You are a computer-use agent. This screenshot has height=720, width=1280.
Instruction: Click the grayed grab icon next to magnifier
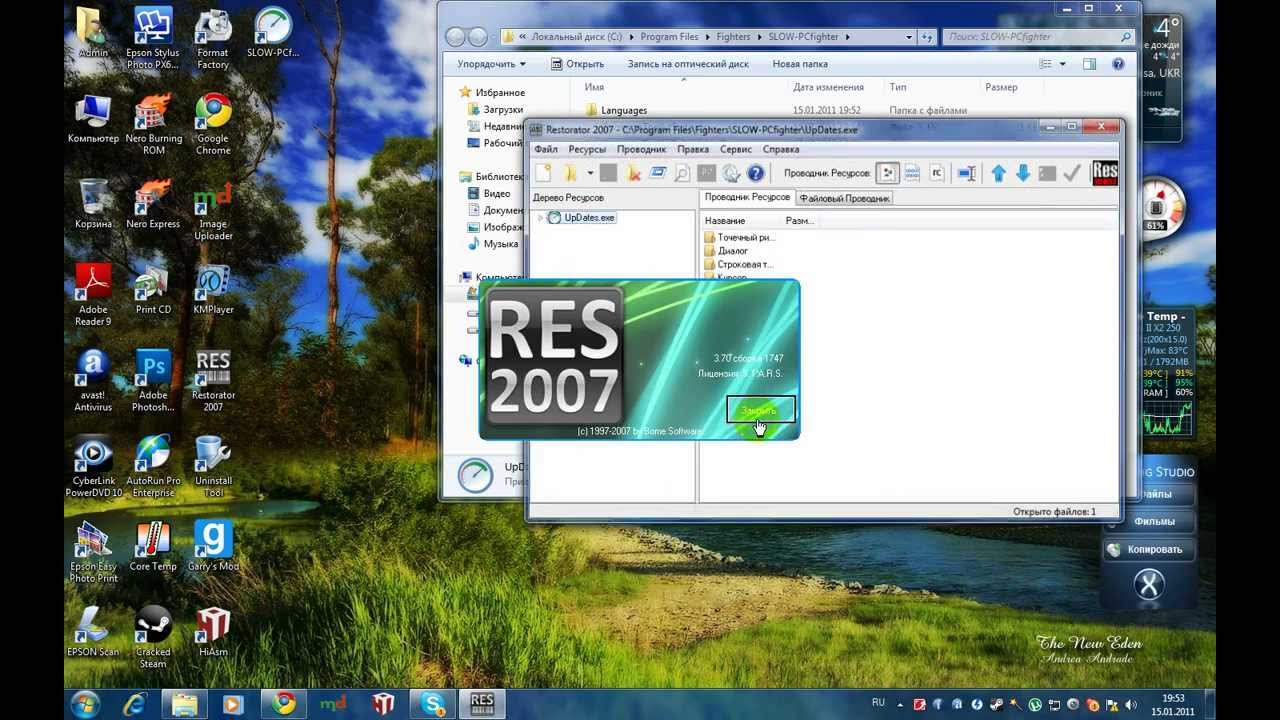click(707, 173)
